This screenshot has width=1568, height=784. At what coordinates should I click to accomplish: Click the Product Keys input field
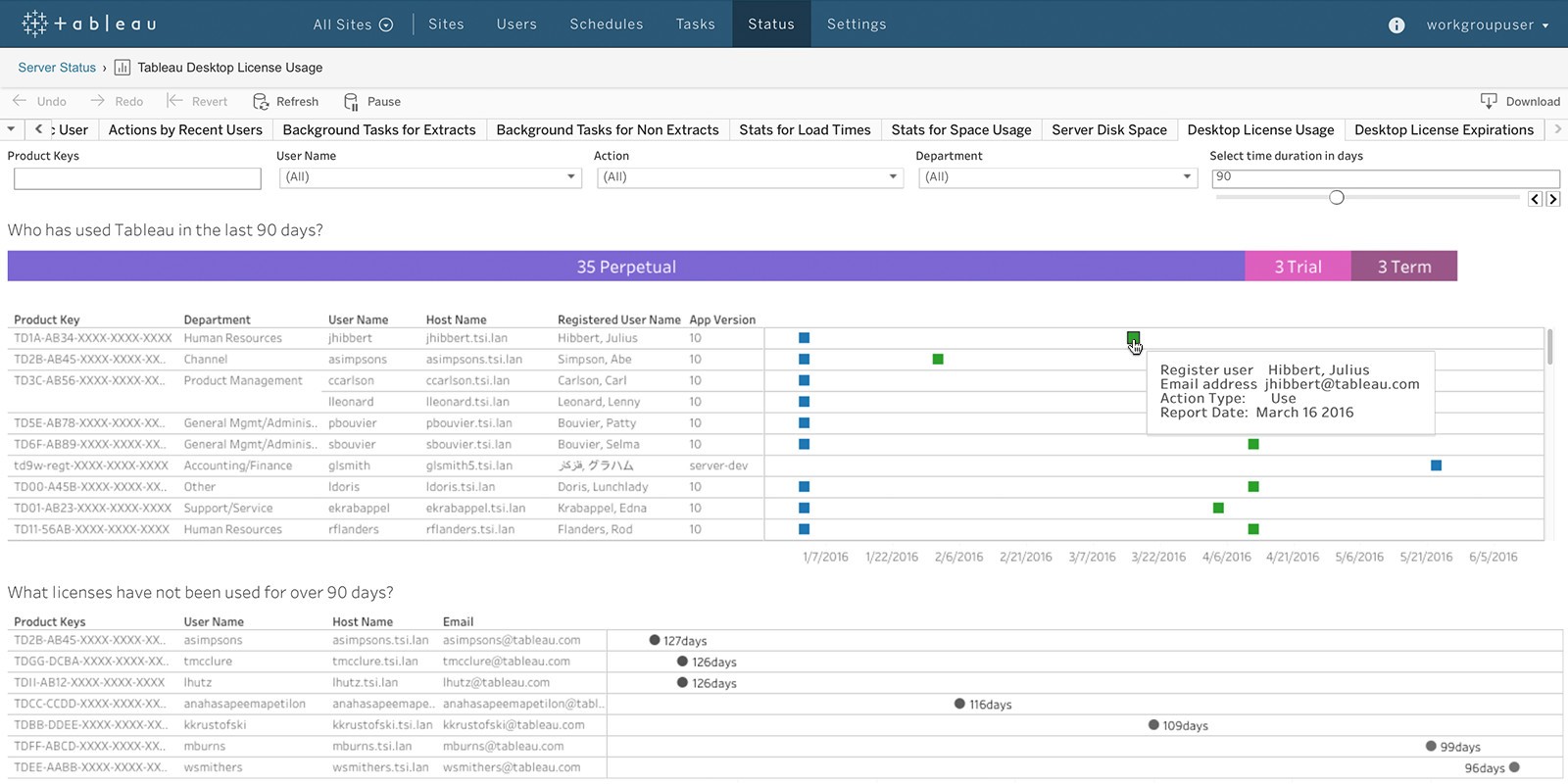click(137, 178)
